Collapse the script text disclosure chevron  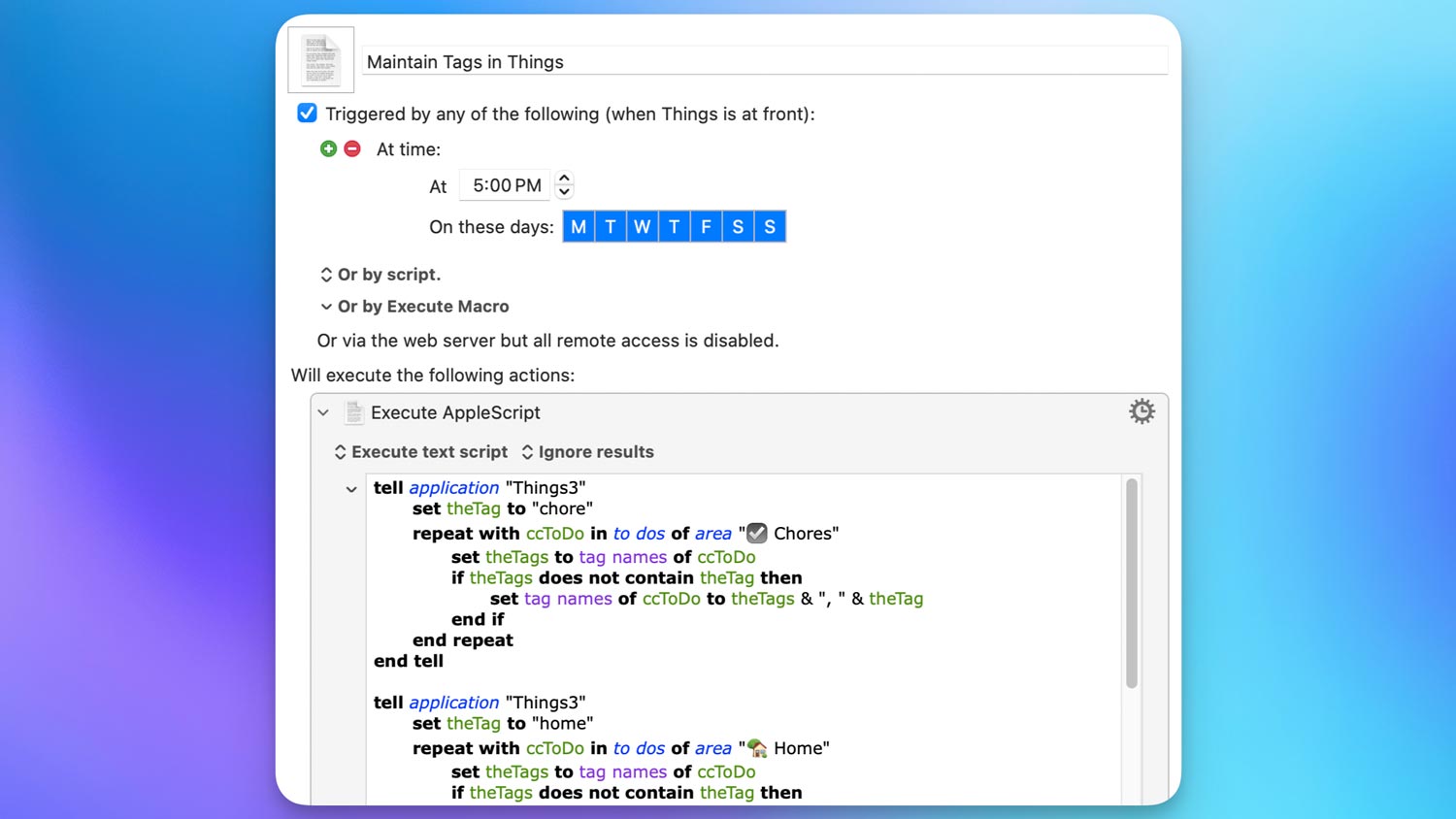click(351, 489)
